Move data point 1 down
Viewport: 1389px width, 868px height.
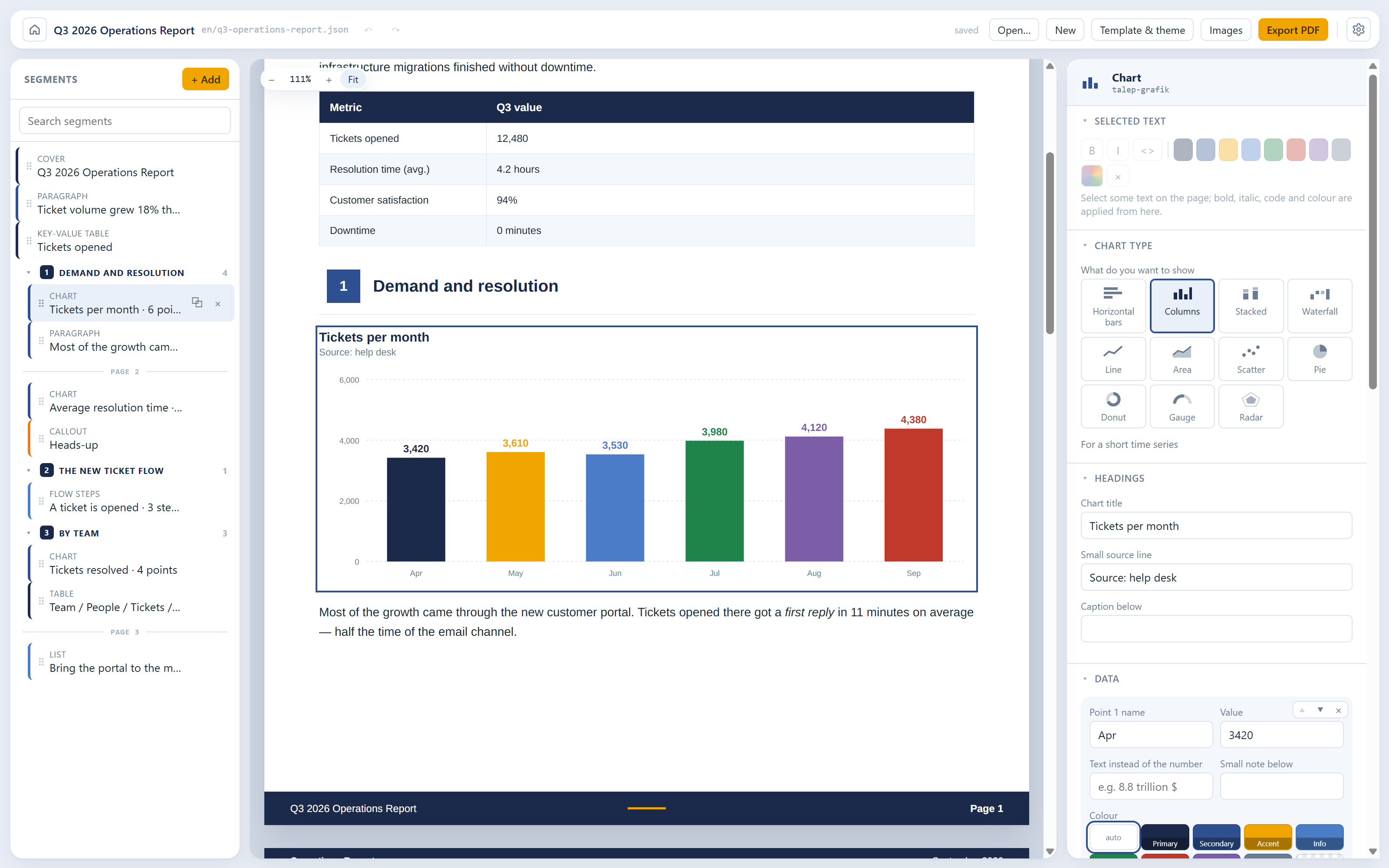coord(1320,710)
